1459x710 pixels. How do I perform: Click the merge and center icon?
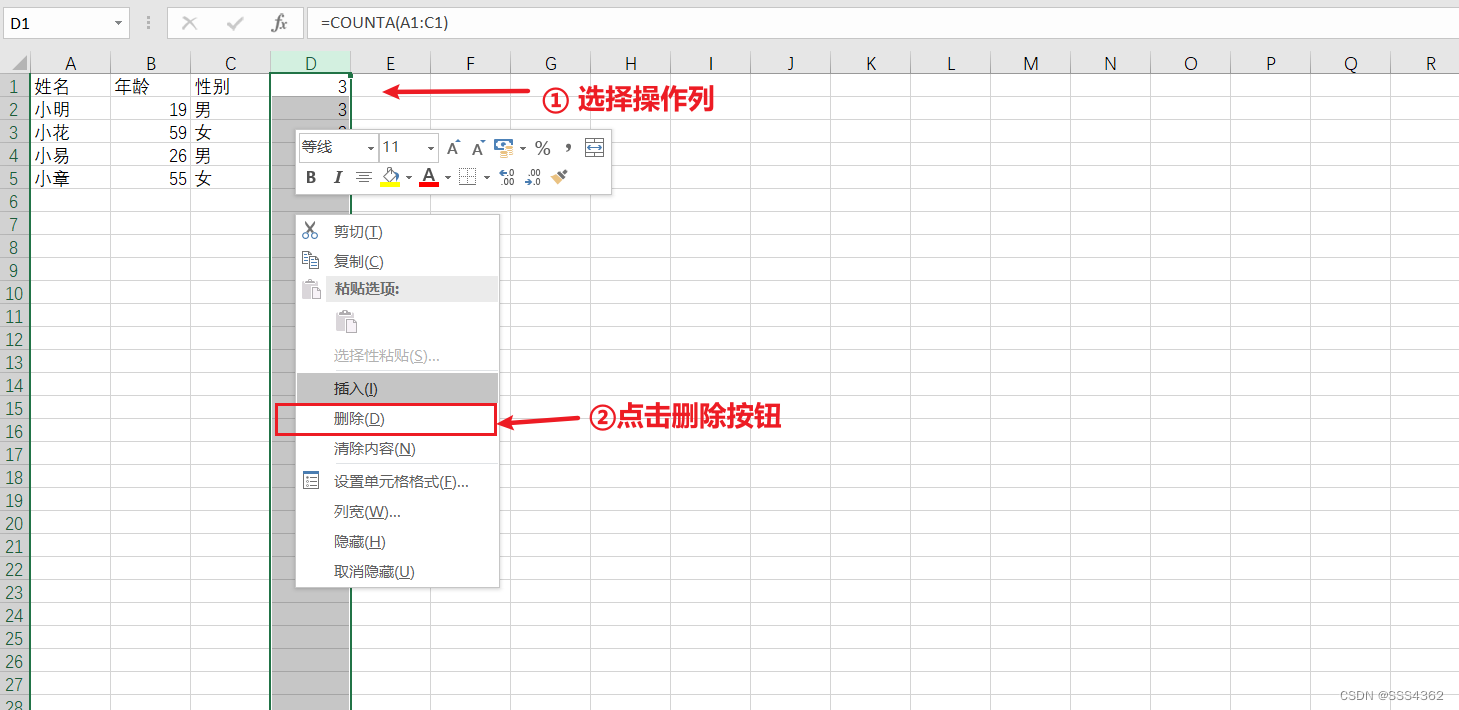pyautogui.click(x=595, y=148)
